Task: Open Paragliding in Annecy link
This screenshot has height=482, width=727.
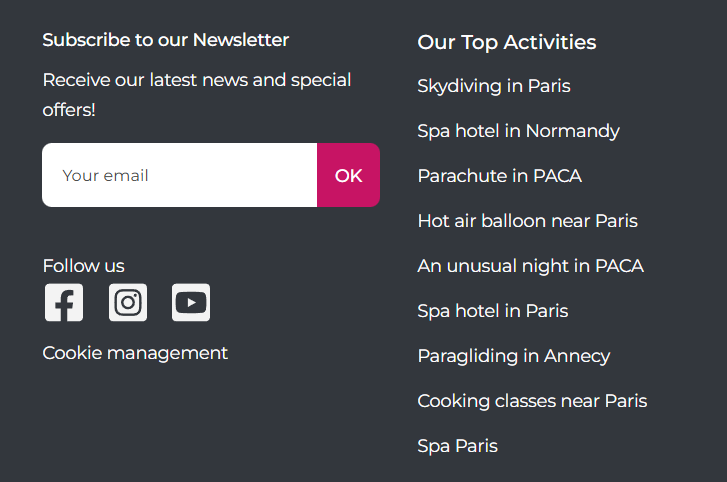Action: 513,356
